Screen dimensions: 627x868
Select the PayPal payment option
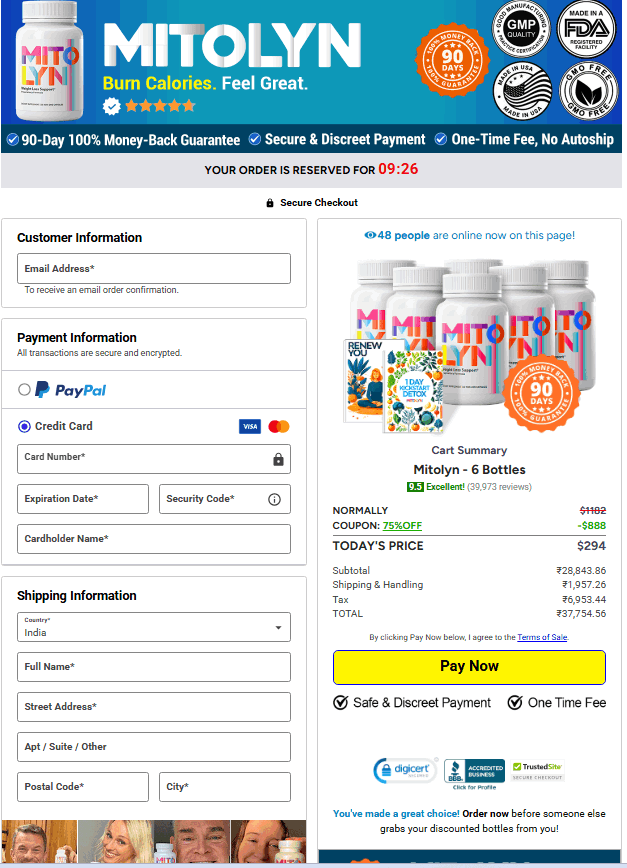(x=24, y=390)
